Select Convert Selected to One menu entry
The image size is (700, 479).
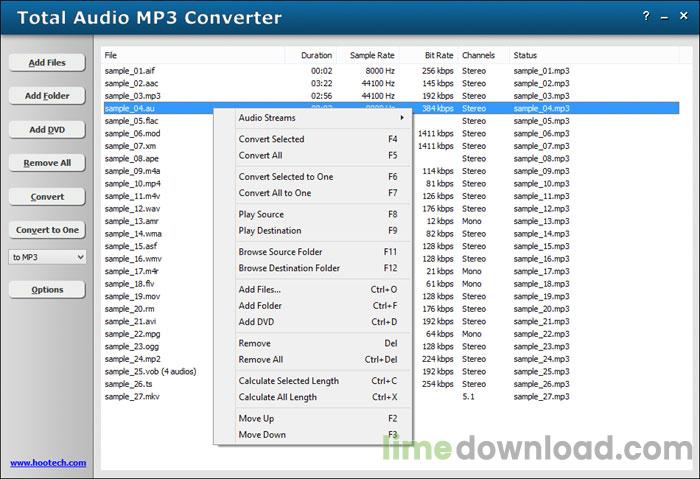pos(321,177)
